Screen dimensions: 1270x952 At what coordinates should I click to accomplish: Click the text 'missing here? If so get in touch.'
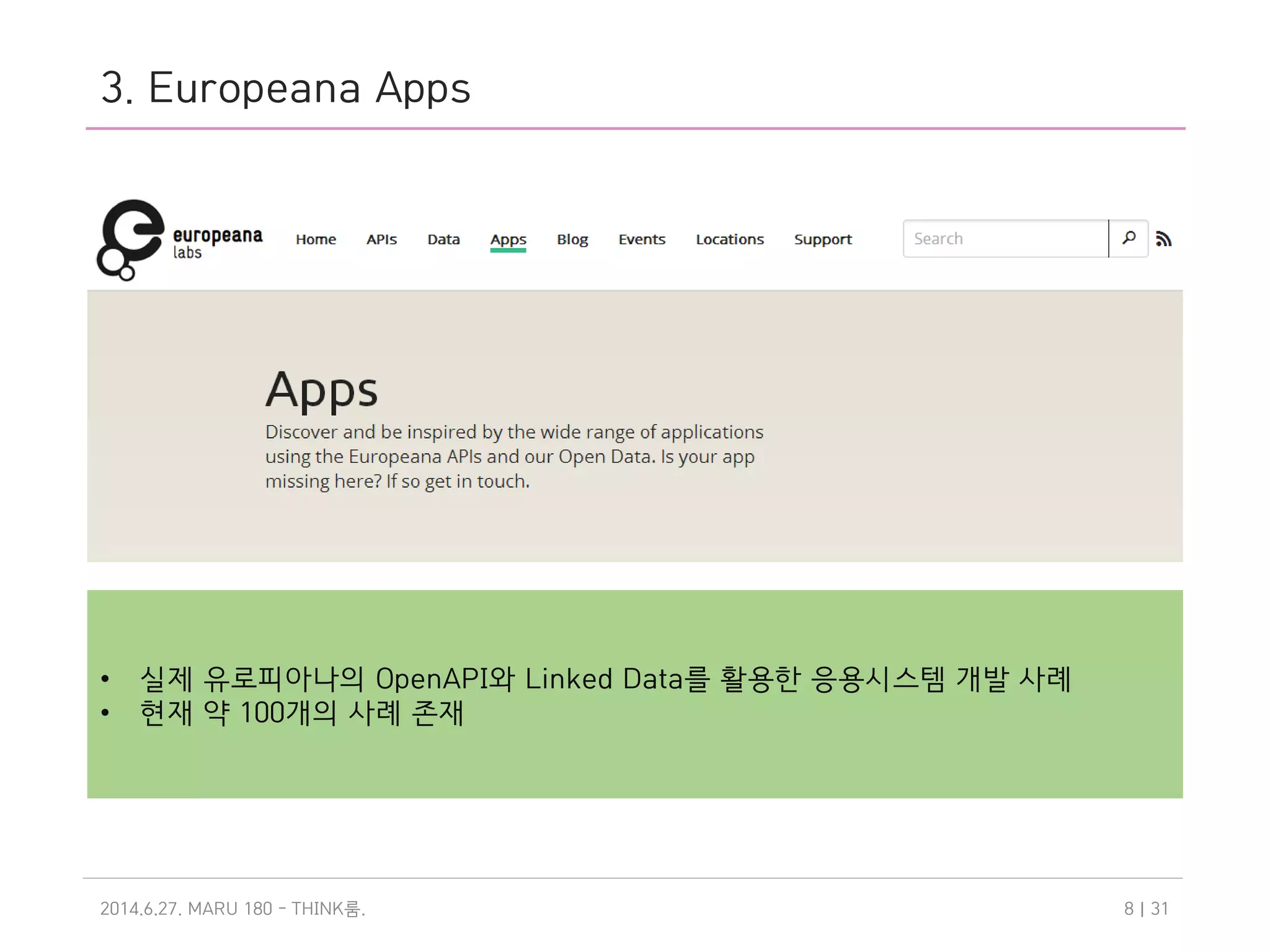point(397,482)
